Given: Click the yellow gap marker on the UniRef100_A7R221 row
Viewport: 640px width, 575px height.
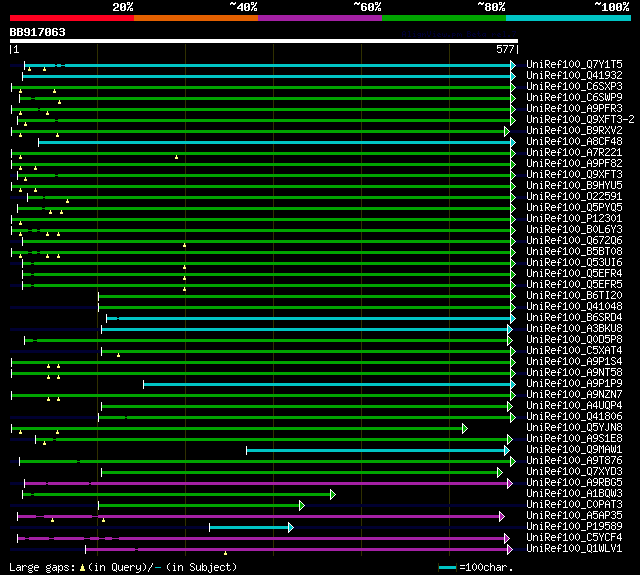Looking at the screenshot, I should pos(176,157).
